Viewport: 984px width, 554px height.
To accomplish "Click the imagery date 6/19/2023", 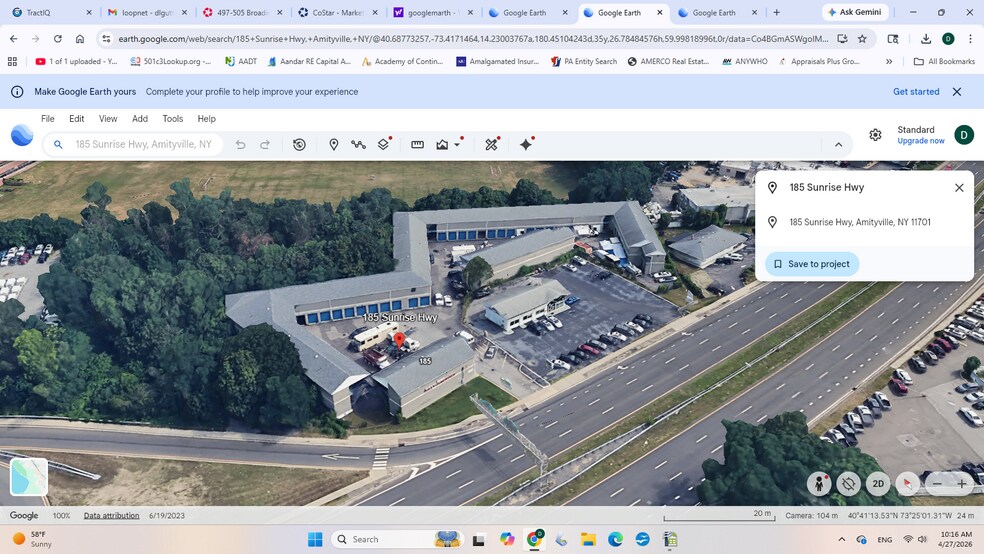I will point(167,516).
